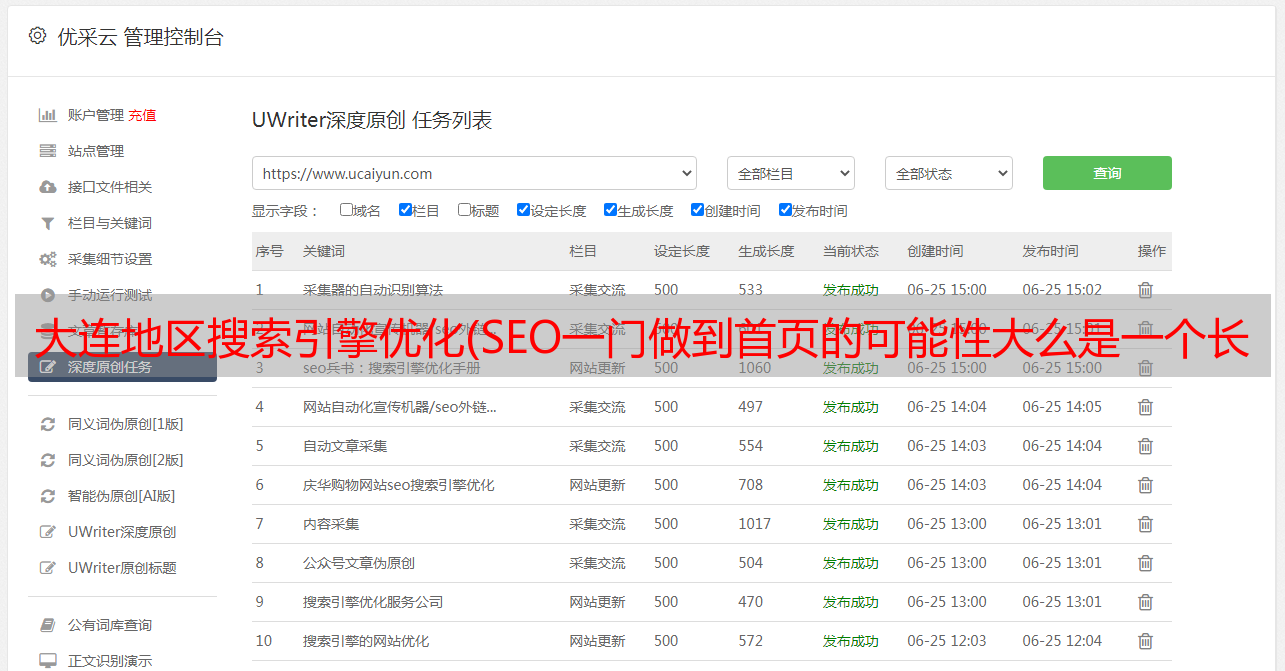Viewport: 1285px width, 671px height.
Task: Delete task 自动文章采集
Action: 1145,446
